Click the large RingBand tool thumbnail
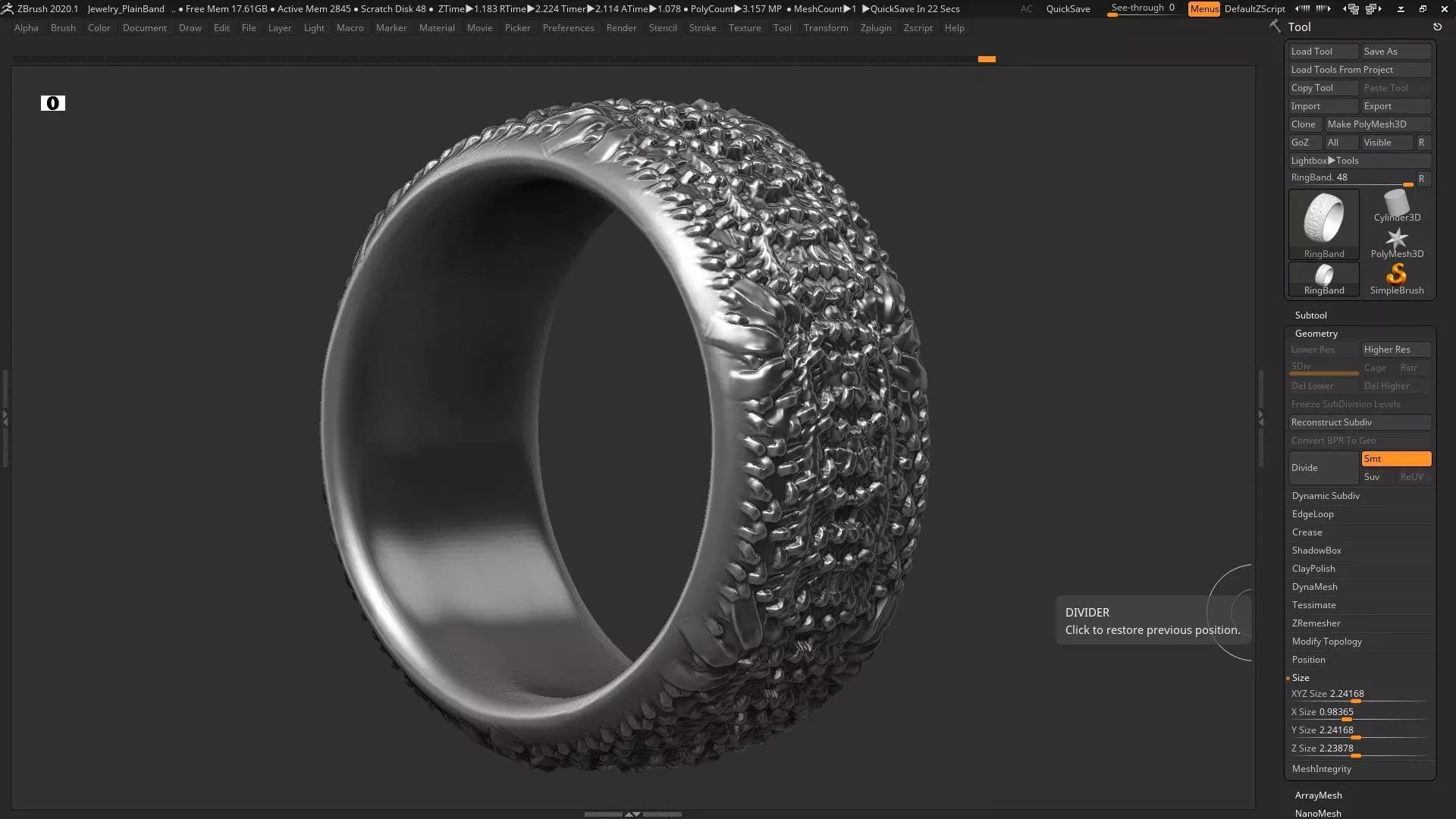Screen dimensions: 1456x819 [x=1323, y=220]
